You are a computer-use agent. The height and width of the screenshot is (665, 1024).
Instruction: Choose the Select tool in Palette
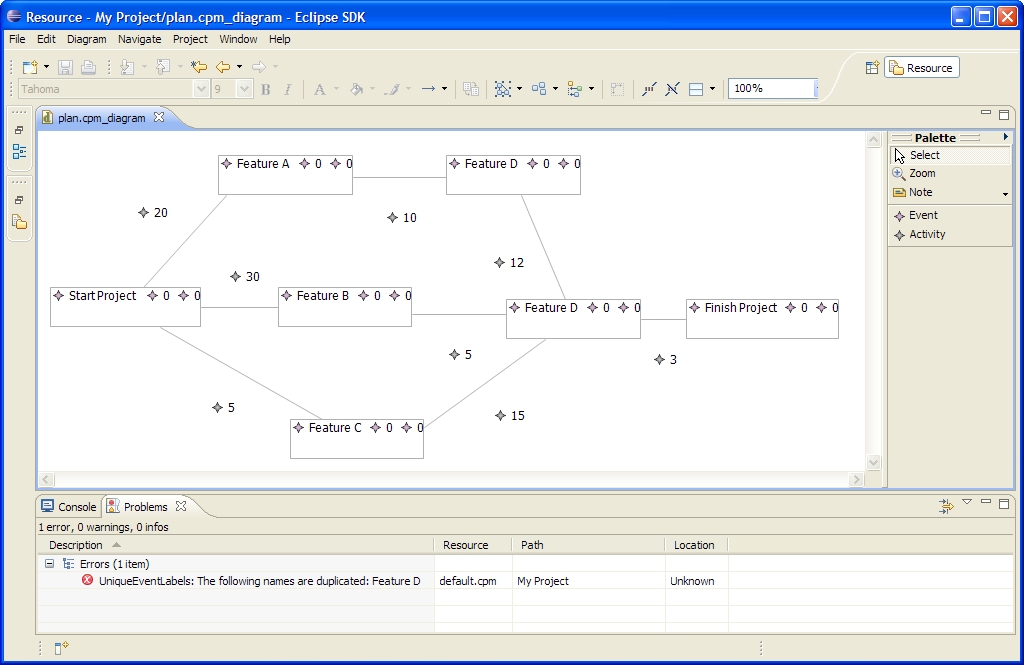[950, 155]
